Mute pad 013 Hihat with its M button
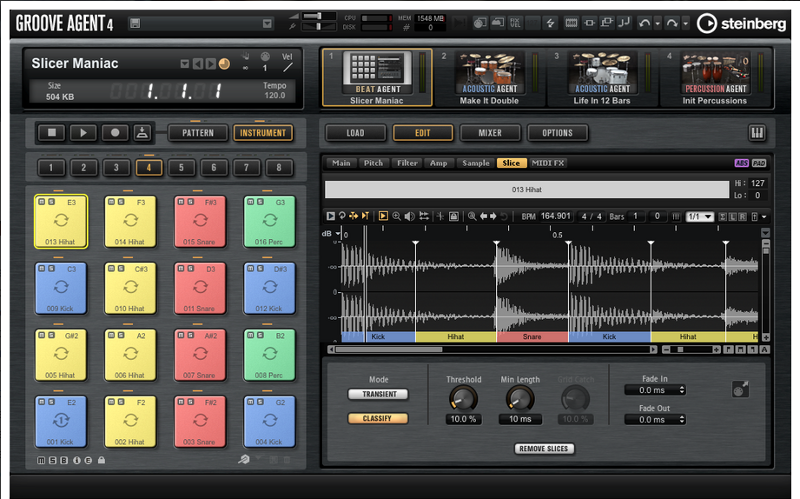 [x=42, y=202]
